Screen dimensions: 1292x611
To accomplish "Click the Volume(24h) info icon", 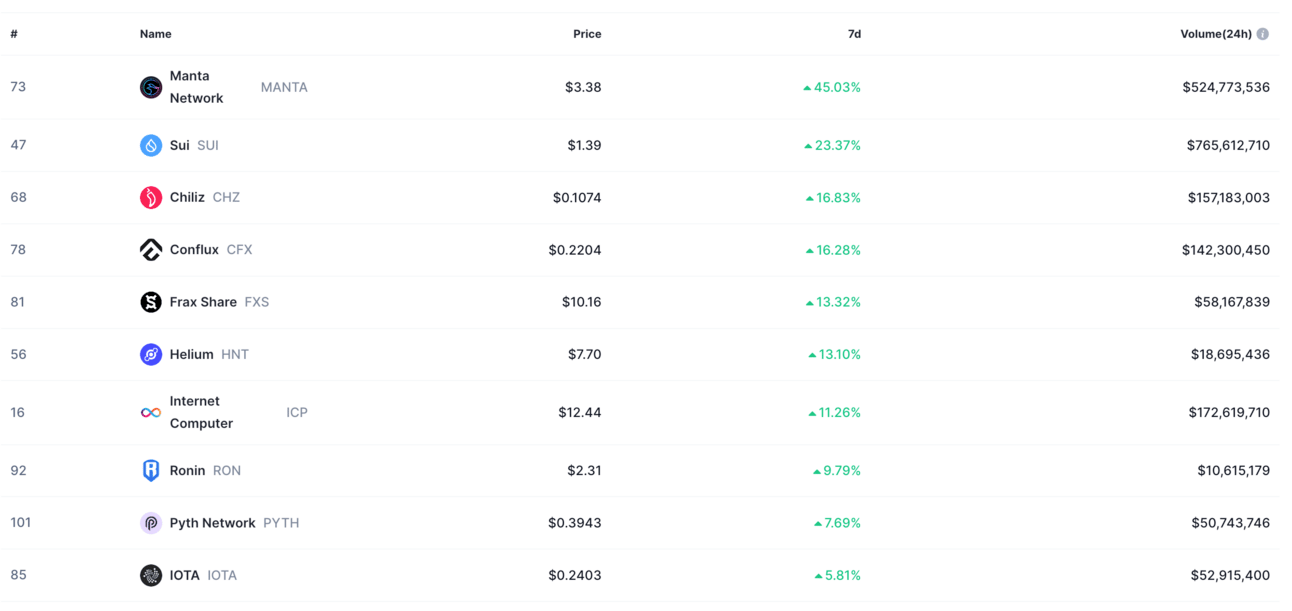I will point(1263,34).
